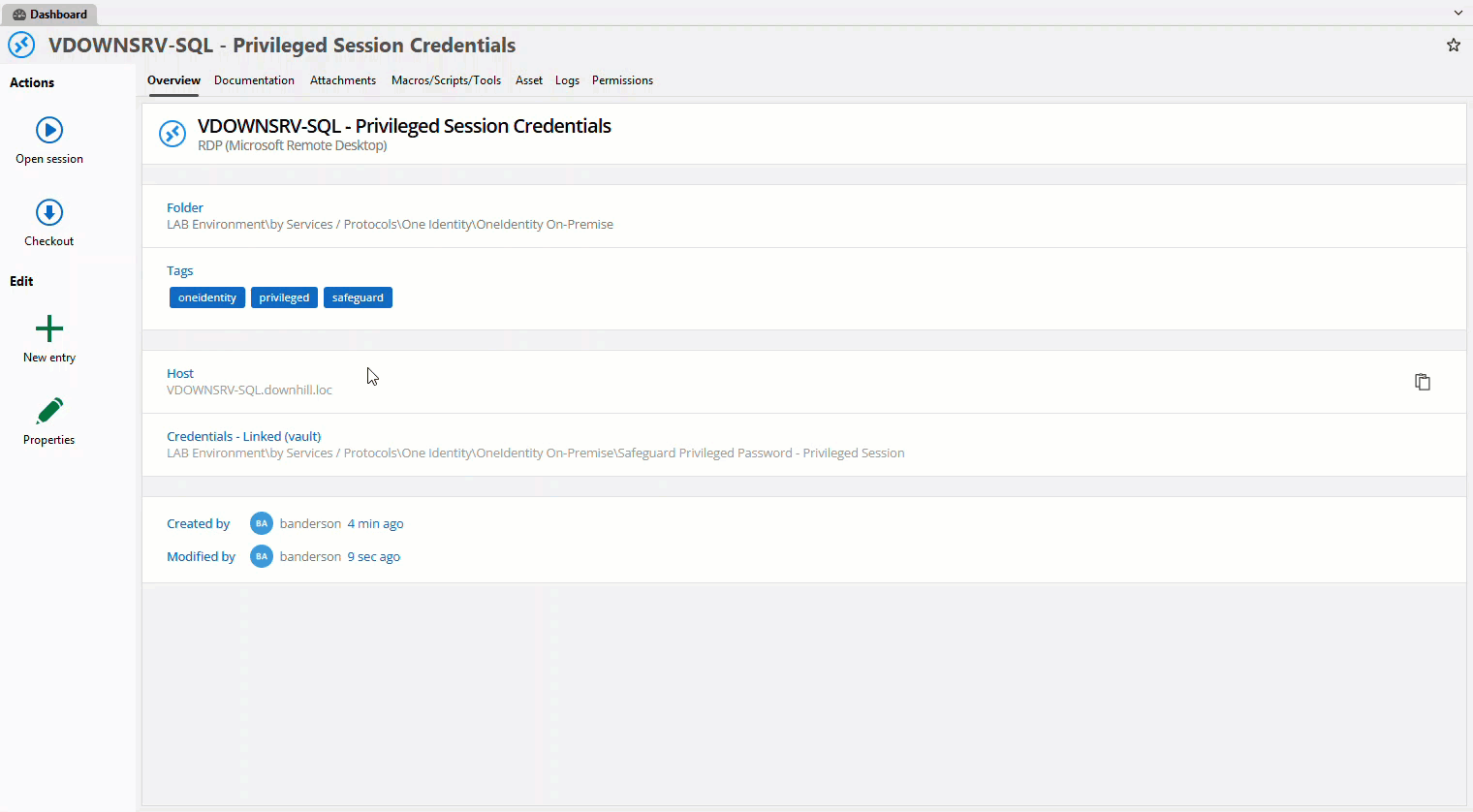The image size is (1473, 812).
Task: Switch to the Dashboard tab
Action: 49,14
